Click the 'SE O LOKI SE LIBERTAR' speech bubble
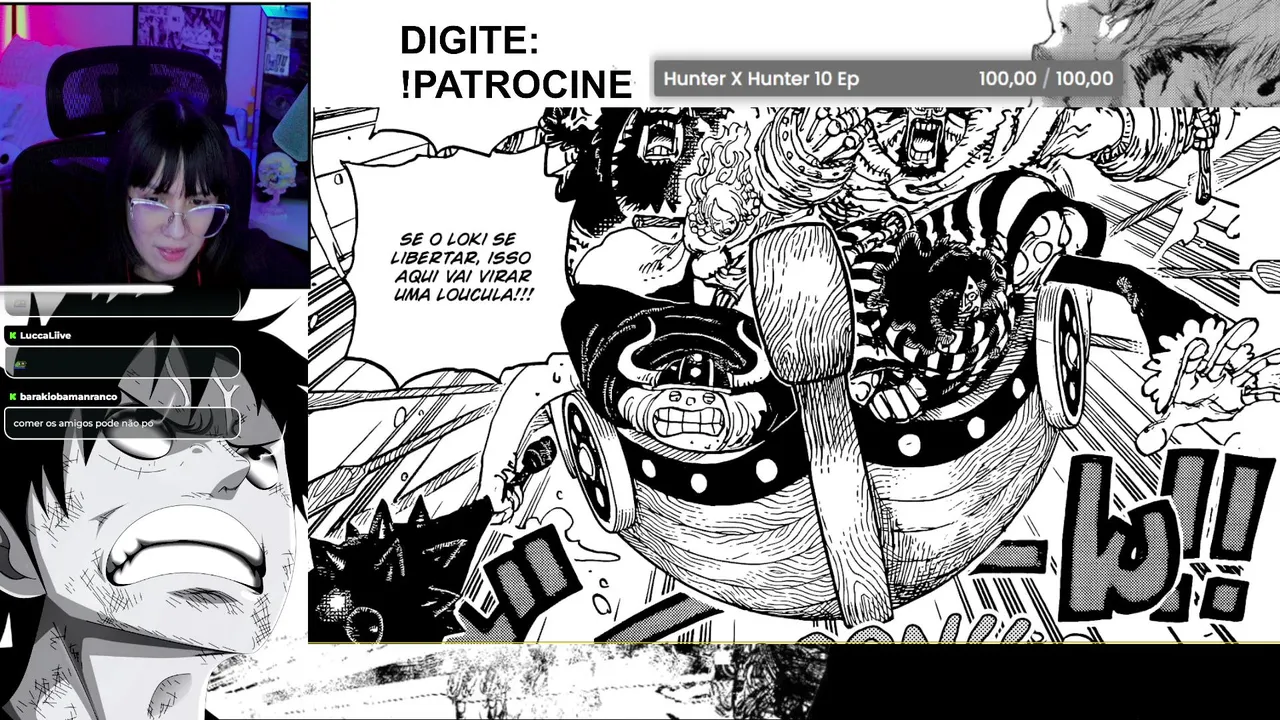The height and width of the screenshot is (720, 1280). (463, 268)
